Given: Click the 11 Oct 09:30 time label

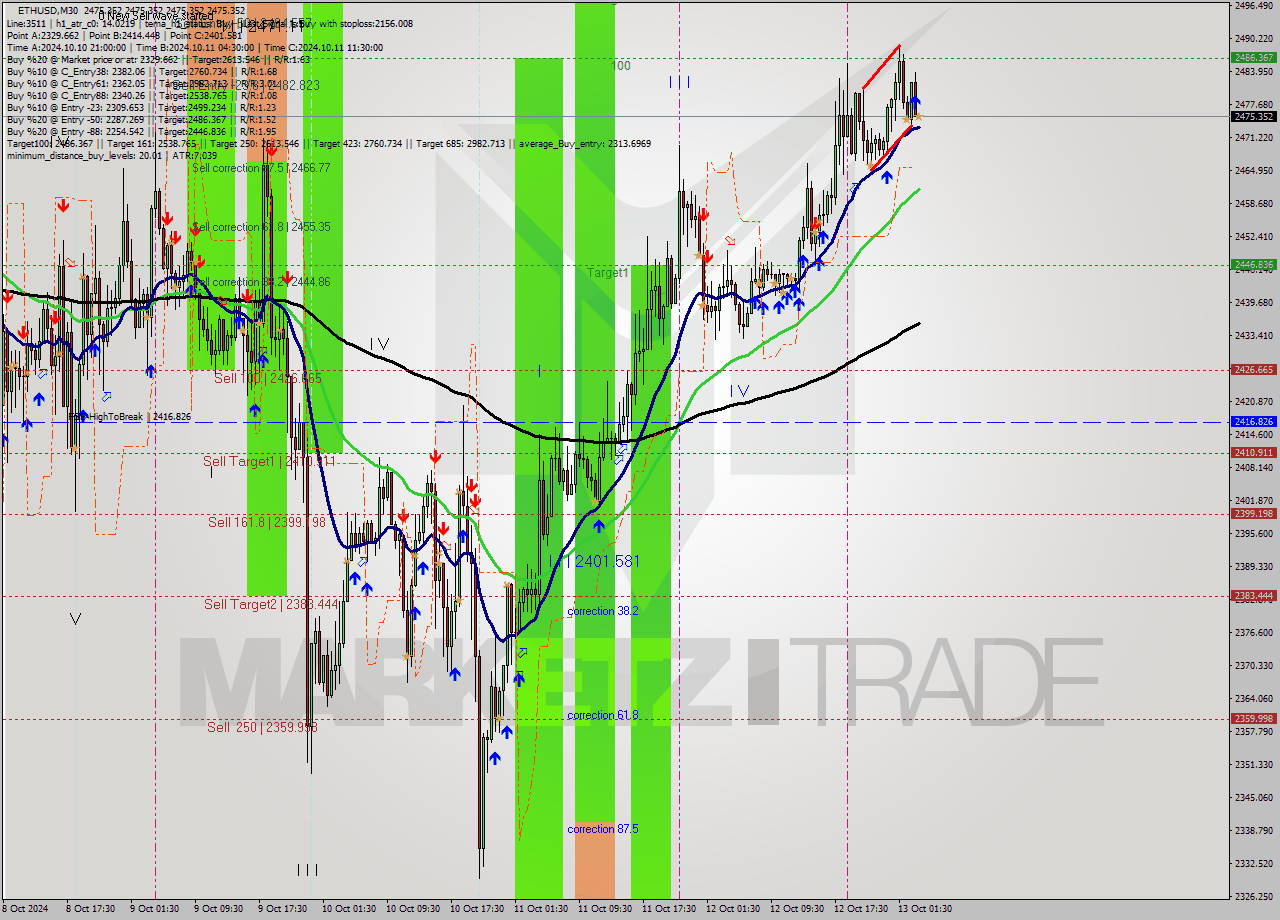Looking at the screenshot, I should (x=605, y=909).
